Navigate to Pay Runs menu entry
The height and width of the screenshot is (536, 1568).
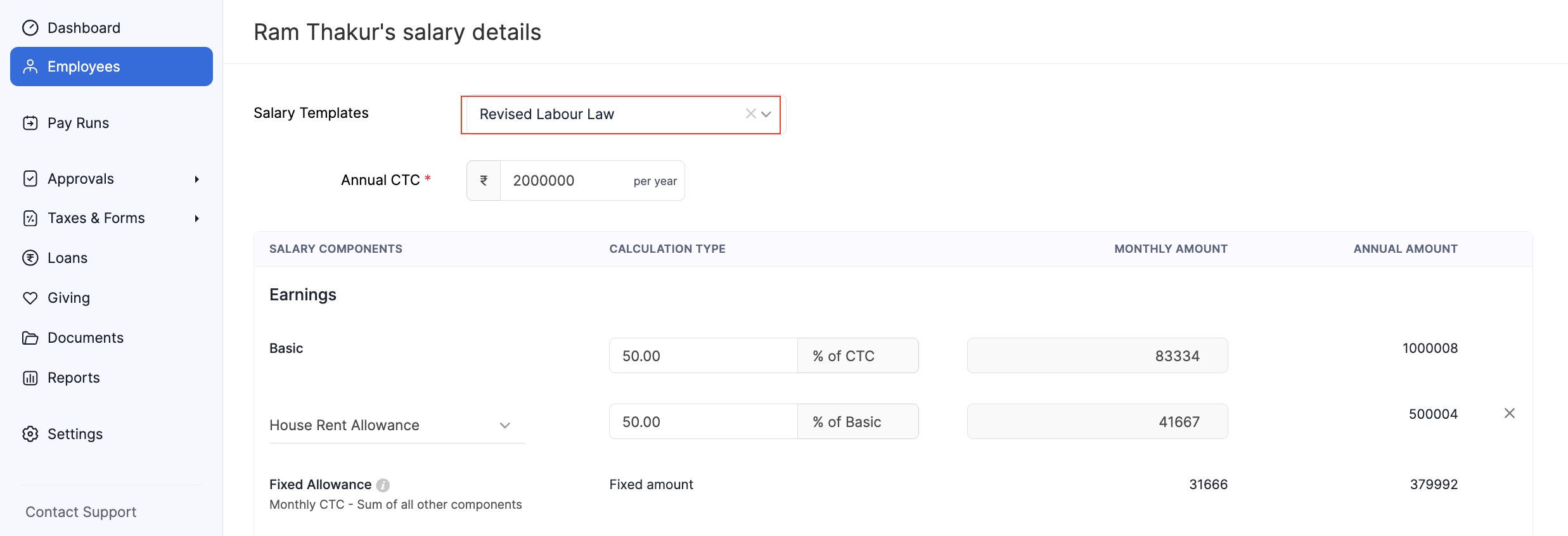point(78,122)
